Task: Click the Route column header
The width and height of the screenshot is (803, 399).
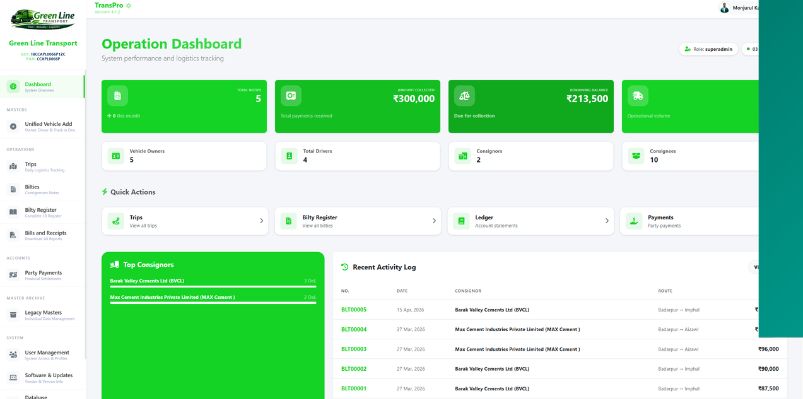Action: pos(665,291)
